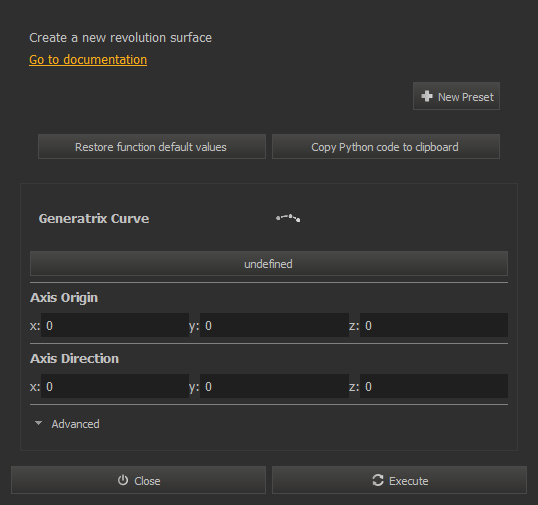538x505 pixels.
Task: Click the Advanced section label
Action: (75, 424)
